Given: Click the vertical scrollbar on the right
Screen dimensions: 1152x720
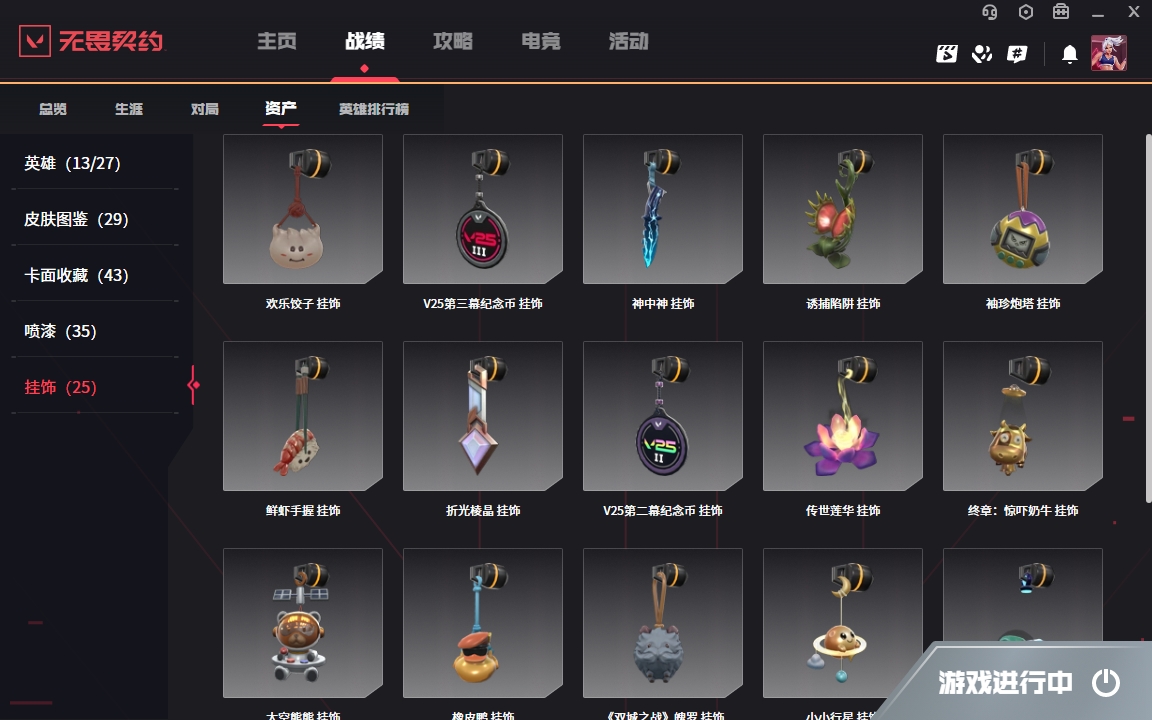Looking at the screenshot, I should pyautogui.click(x=1148, y=318).
